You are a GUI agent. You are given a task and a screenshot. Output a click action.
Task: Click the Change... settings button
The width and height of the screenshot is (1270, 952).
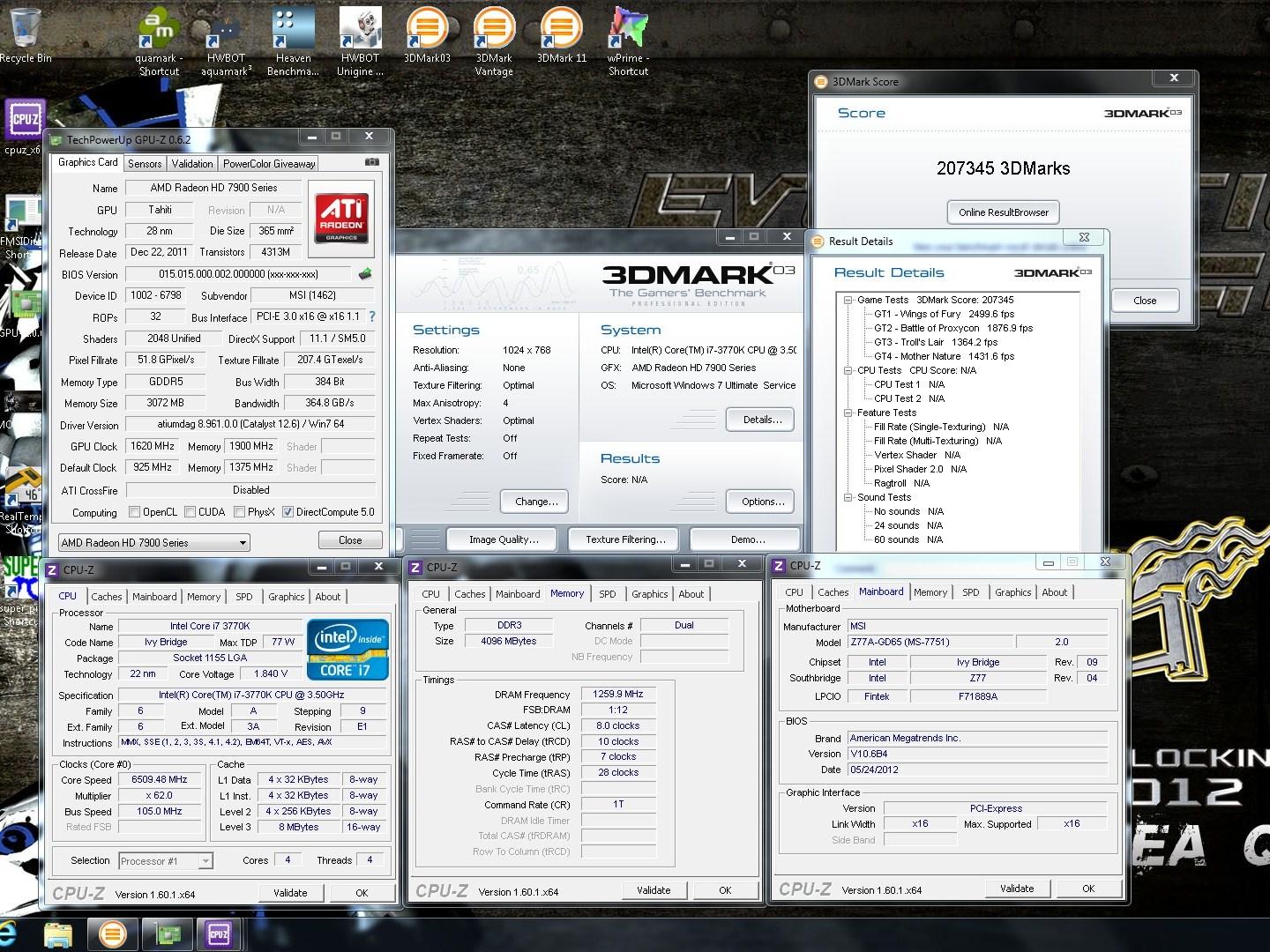[x=536, y=502]
